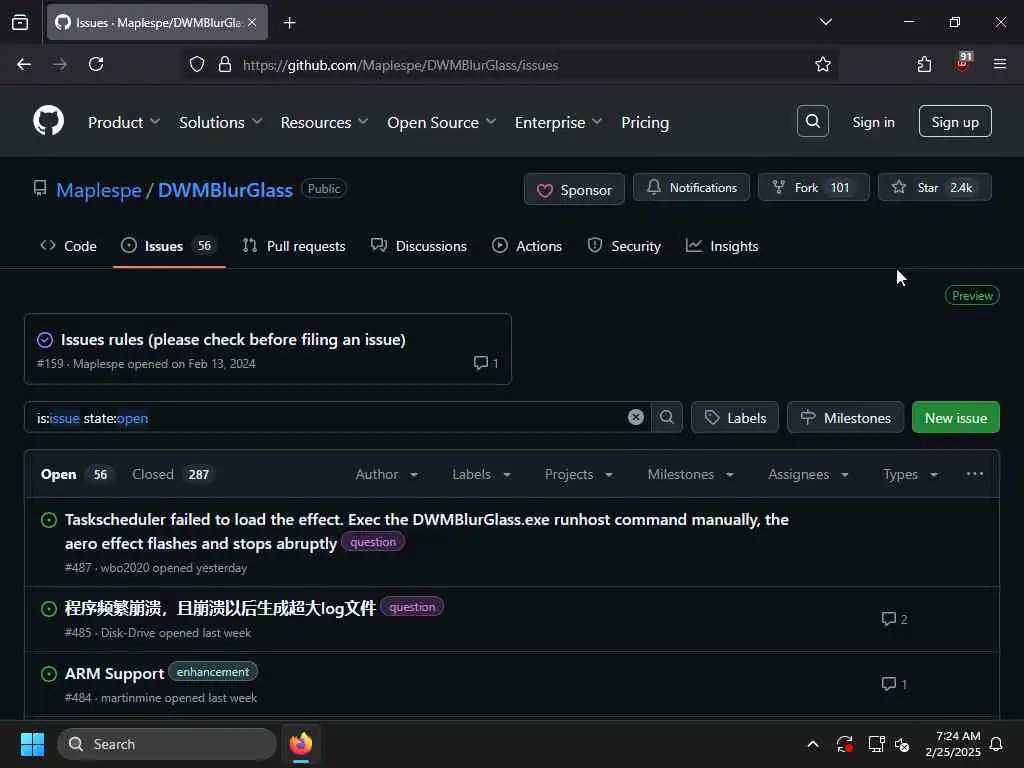Click the shield tracking protection icon
The height and width of the screenshot is (768, 1024).
click(197, 64)
